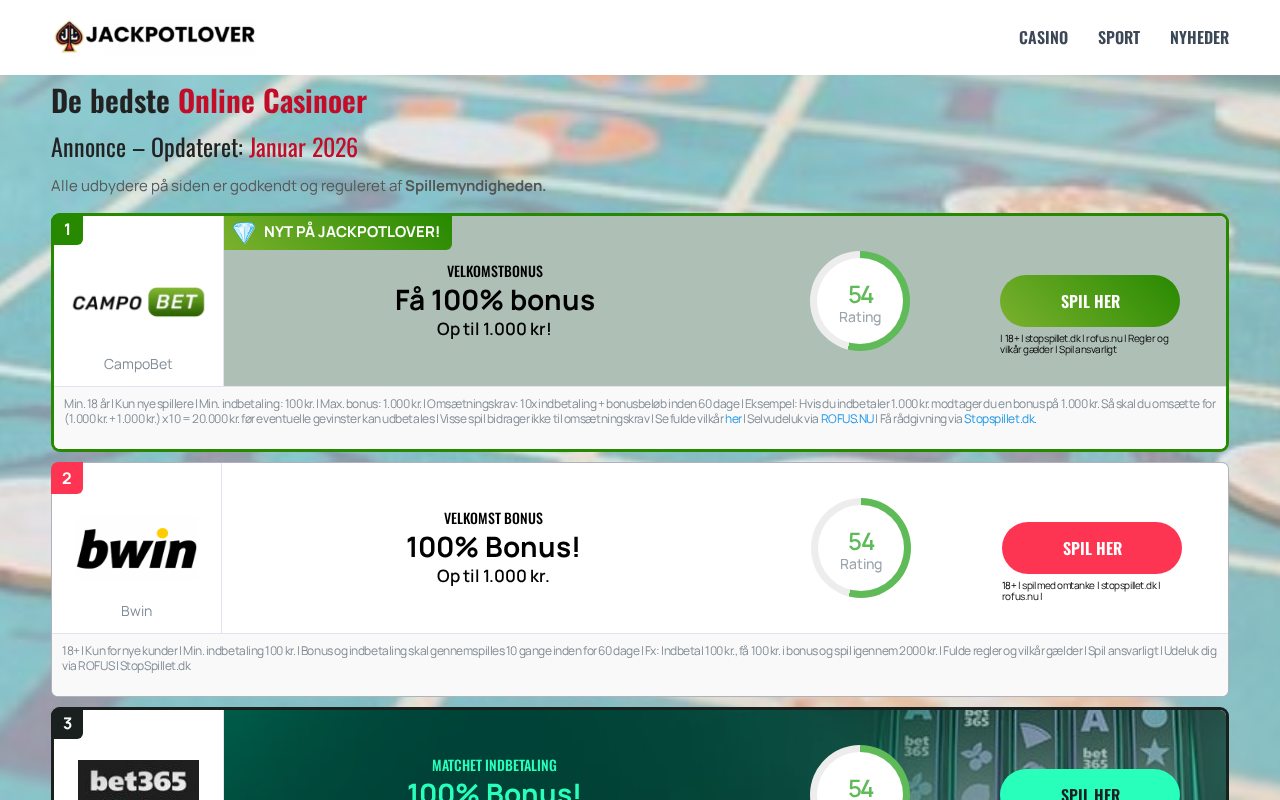Follow the 'her' full terms link
This screenshot has width=1280, height=800.
pyautogui.click(x=733, y=419)
